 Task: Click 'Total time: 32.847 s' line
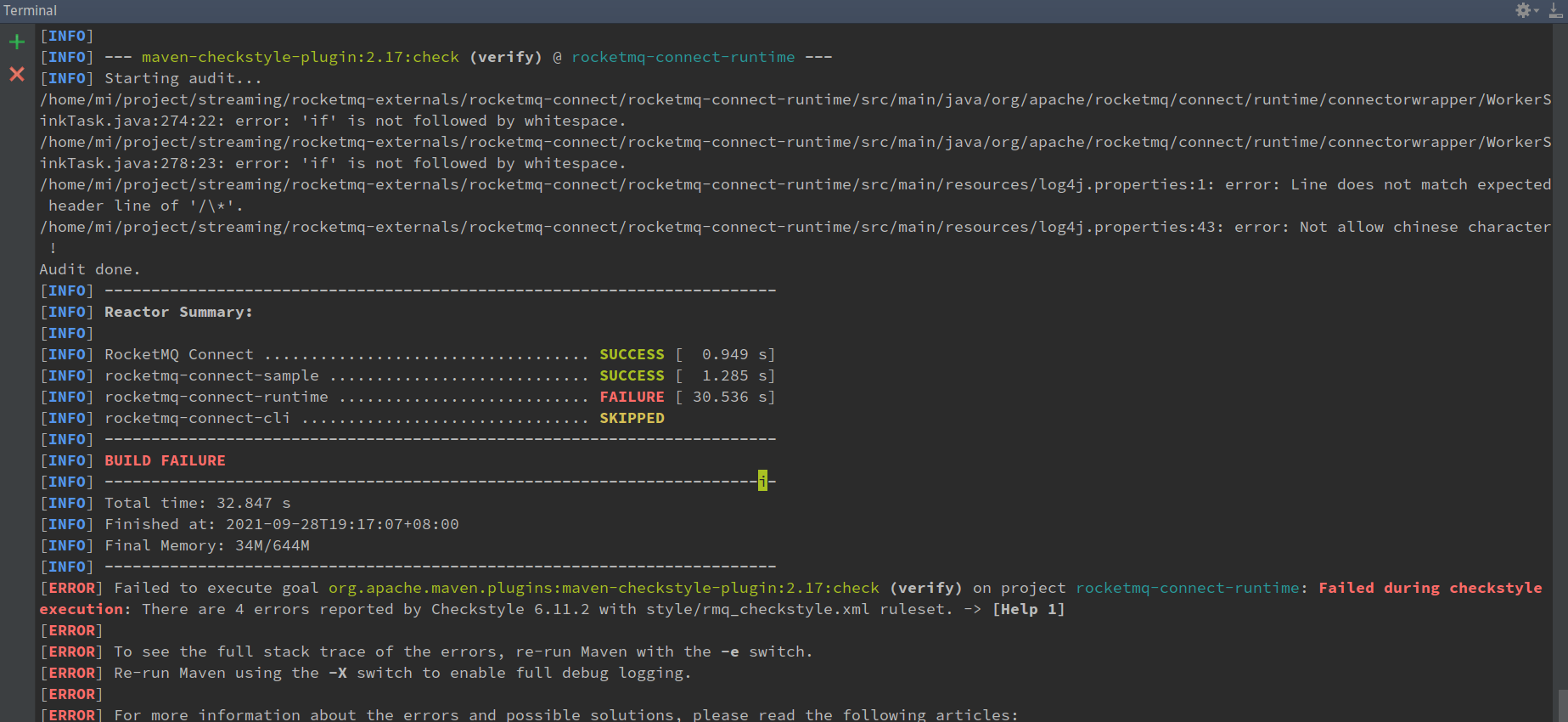[x=197, y=503]
